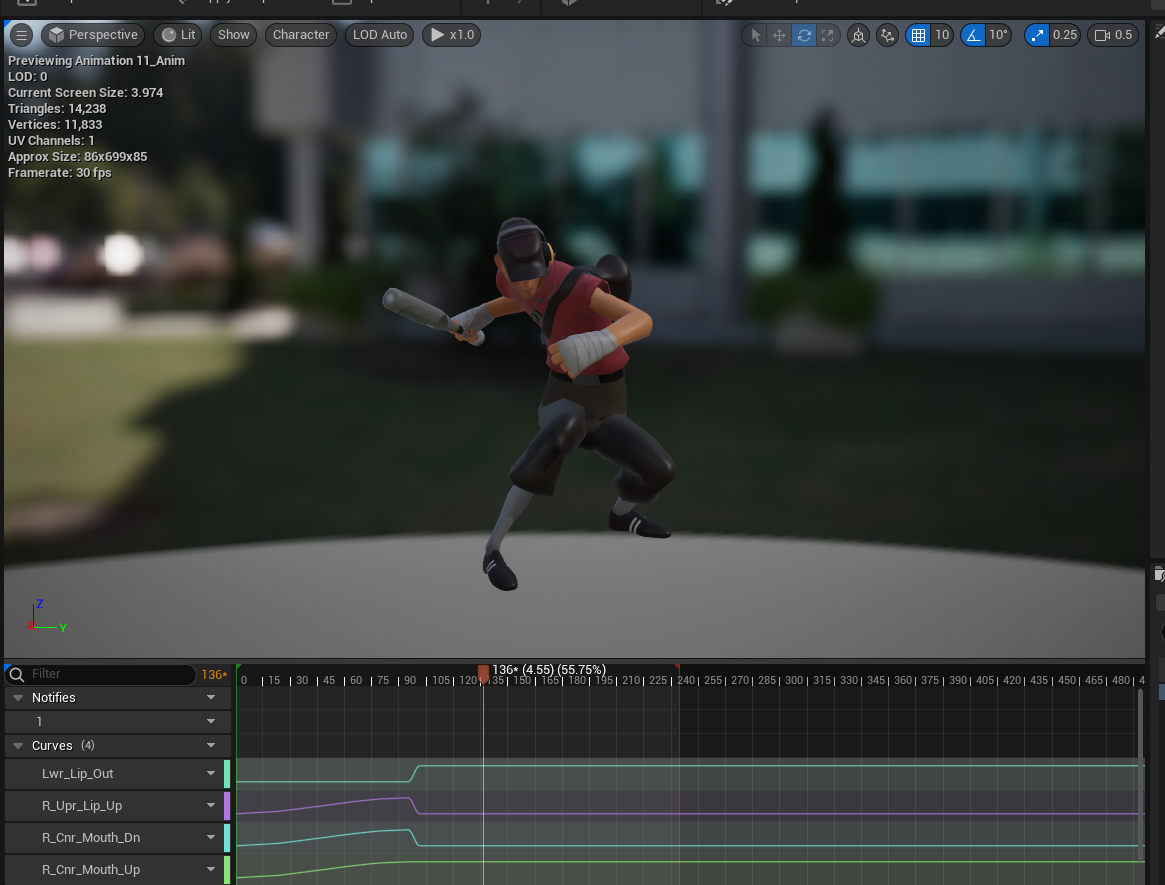
Task: Open the Show menu in viewport
Action: 233,35
